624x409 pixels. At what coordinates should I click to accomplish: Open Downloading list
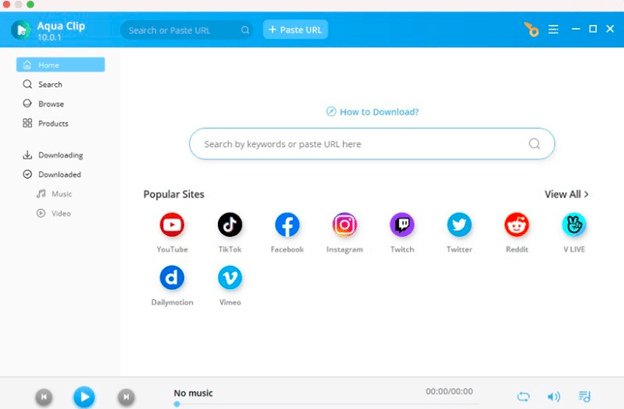coord(60,155)
